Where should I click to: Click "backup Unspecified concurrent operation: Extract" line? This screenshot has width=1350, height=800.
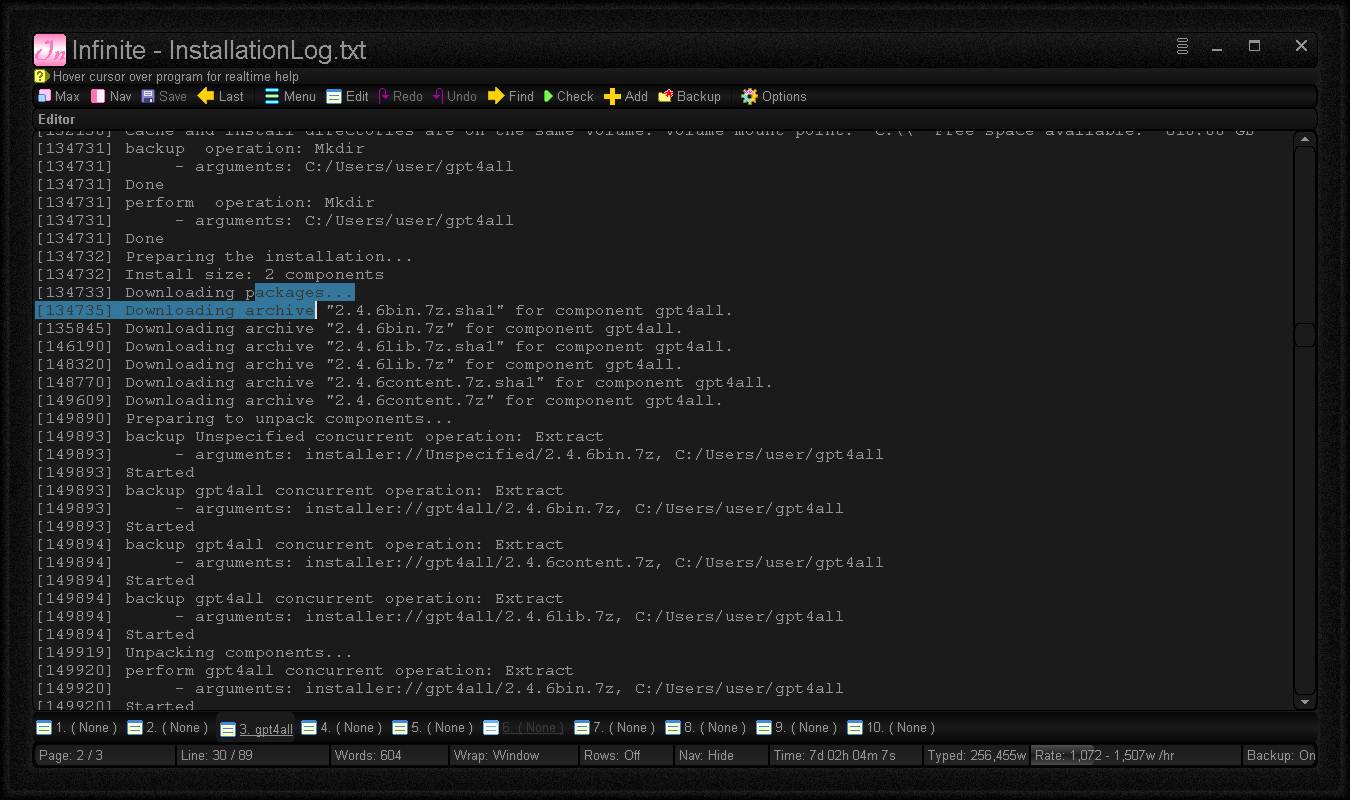pyautogui.click(x=320, y=436)
